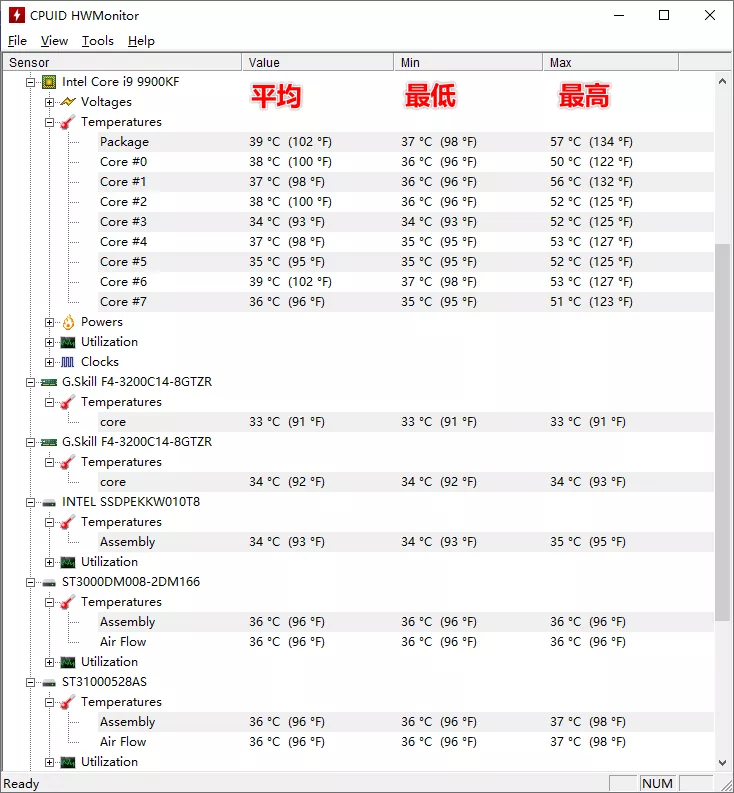Click the Voltages lightning icon
The width and height of the screenshot is (734, 793).
68,102
